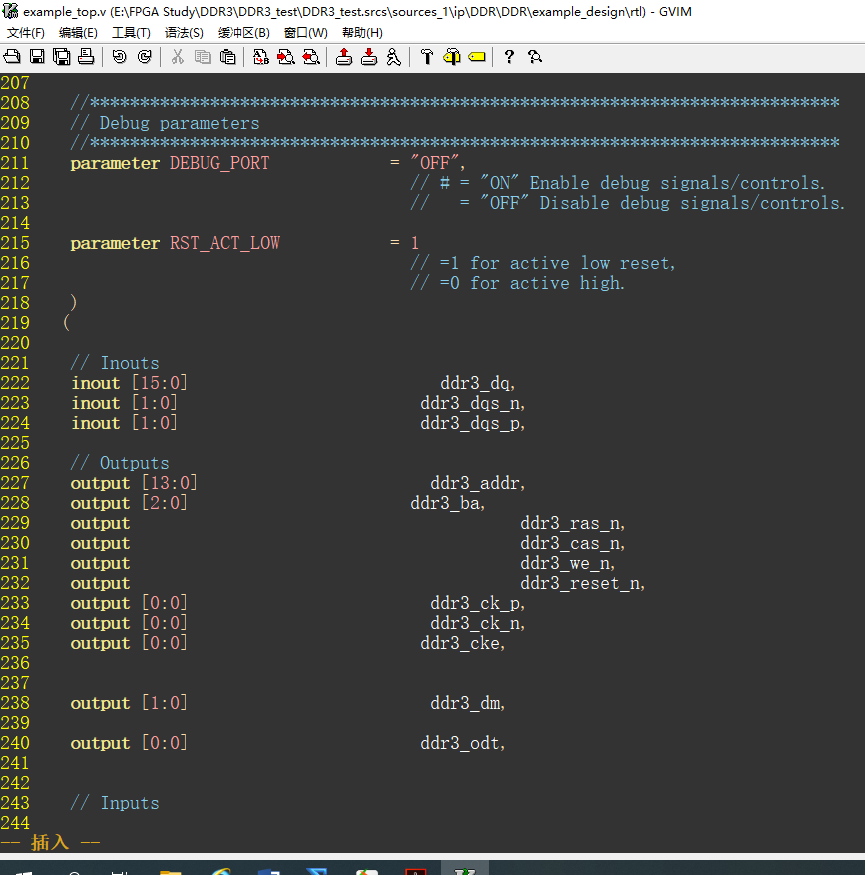Open help via the question mark icon

(x=509, y=56)
